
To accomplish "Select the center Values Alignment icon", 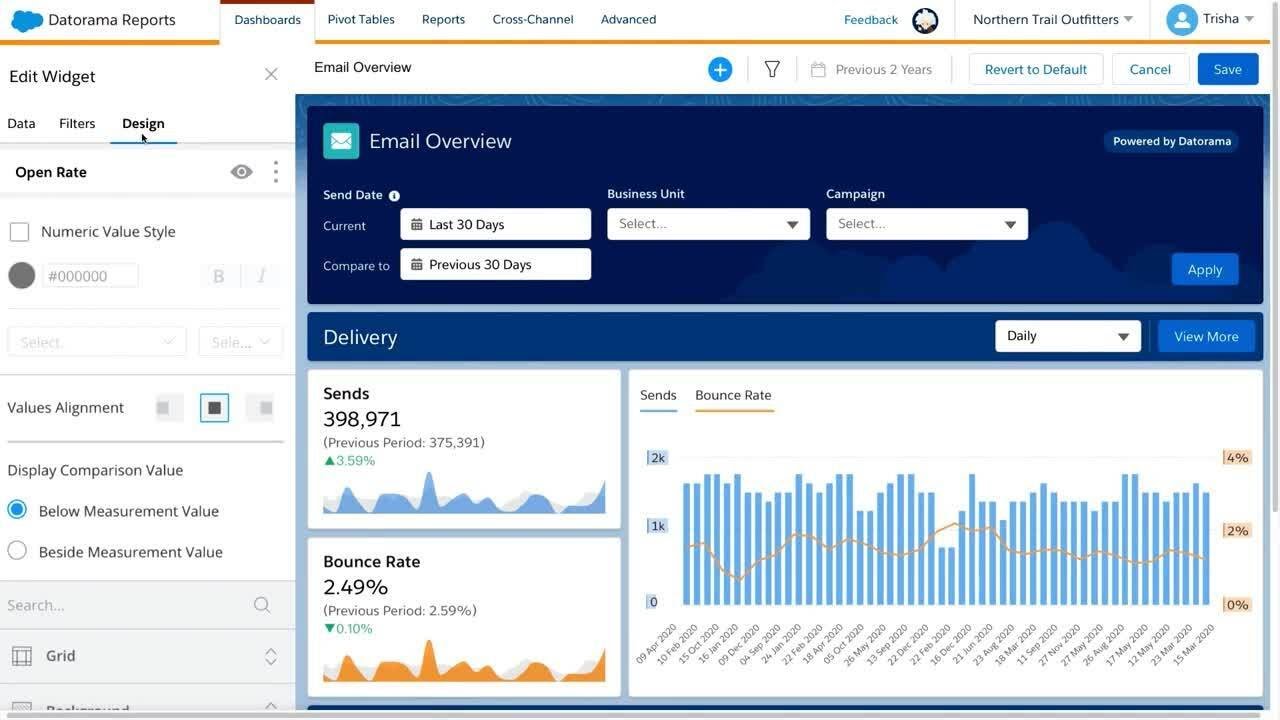I will click(x=214, y=407).
